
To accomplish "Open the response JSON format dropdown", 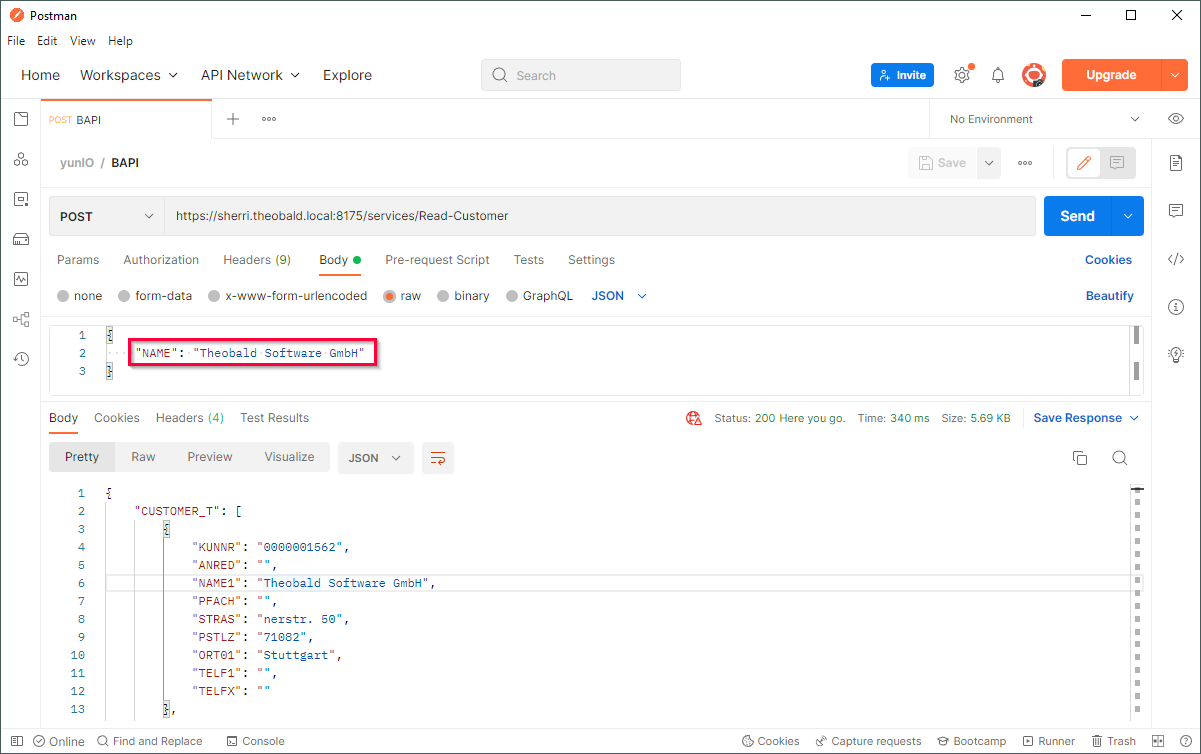I will click(375, 458).
